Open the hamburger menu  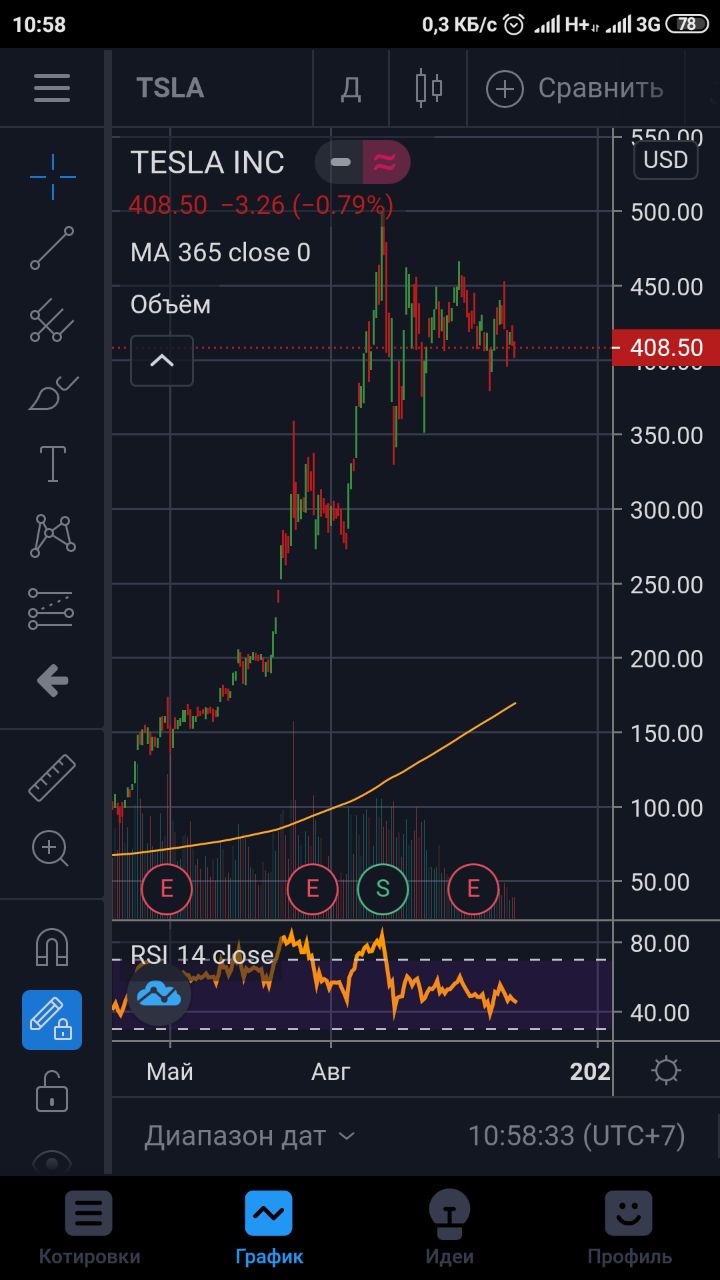click(52, 88)
